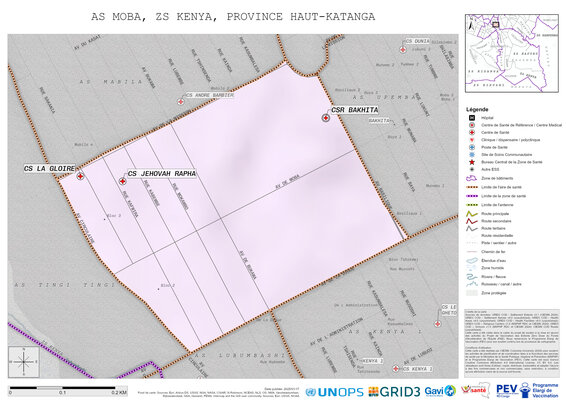Click the AS MABILA area label

(x=111, y=82)
